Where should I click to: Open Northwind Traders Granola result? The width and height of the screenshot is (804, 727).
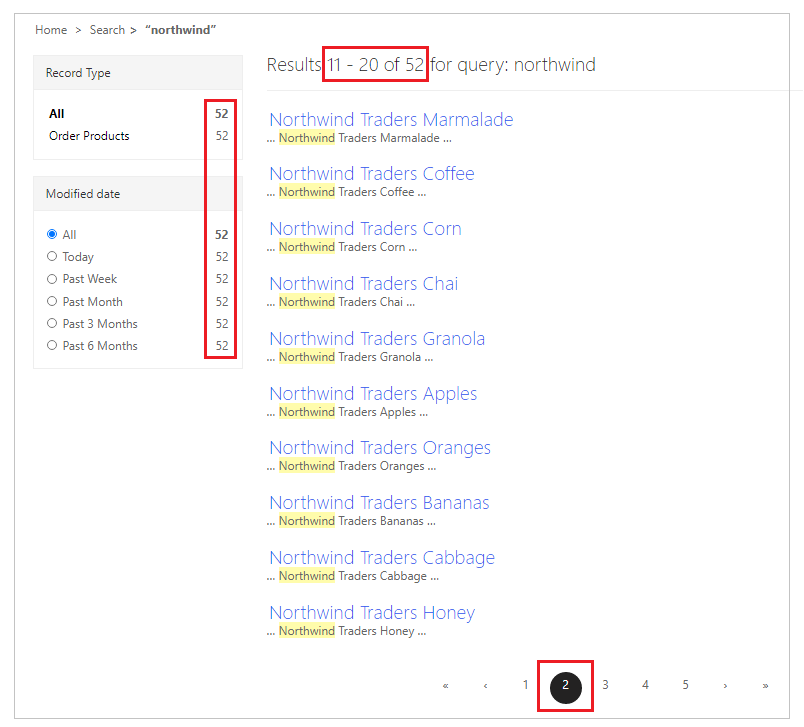pyautogui.click(x=377, y=339)
